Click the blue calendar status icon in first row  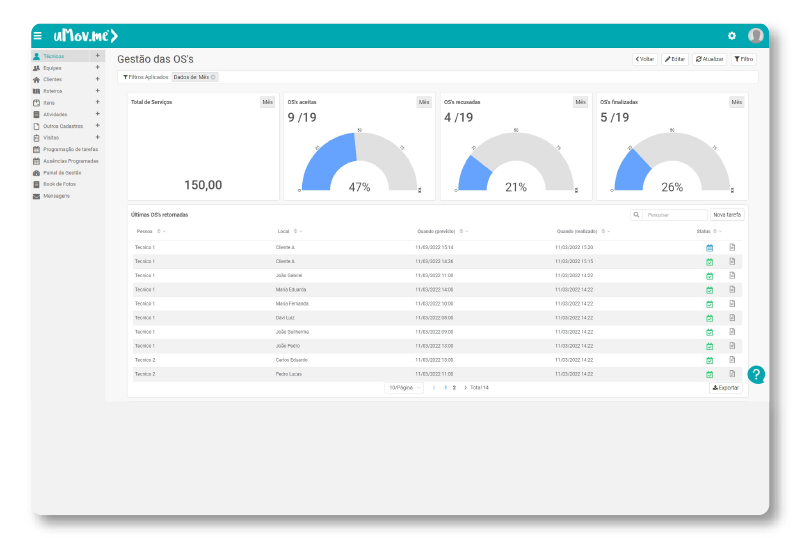(x=709, y=247)
